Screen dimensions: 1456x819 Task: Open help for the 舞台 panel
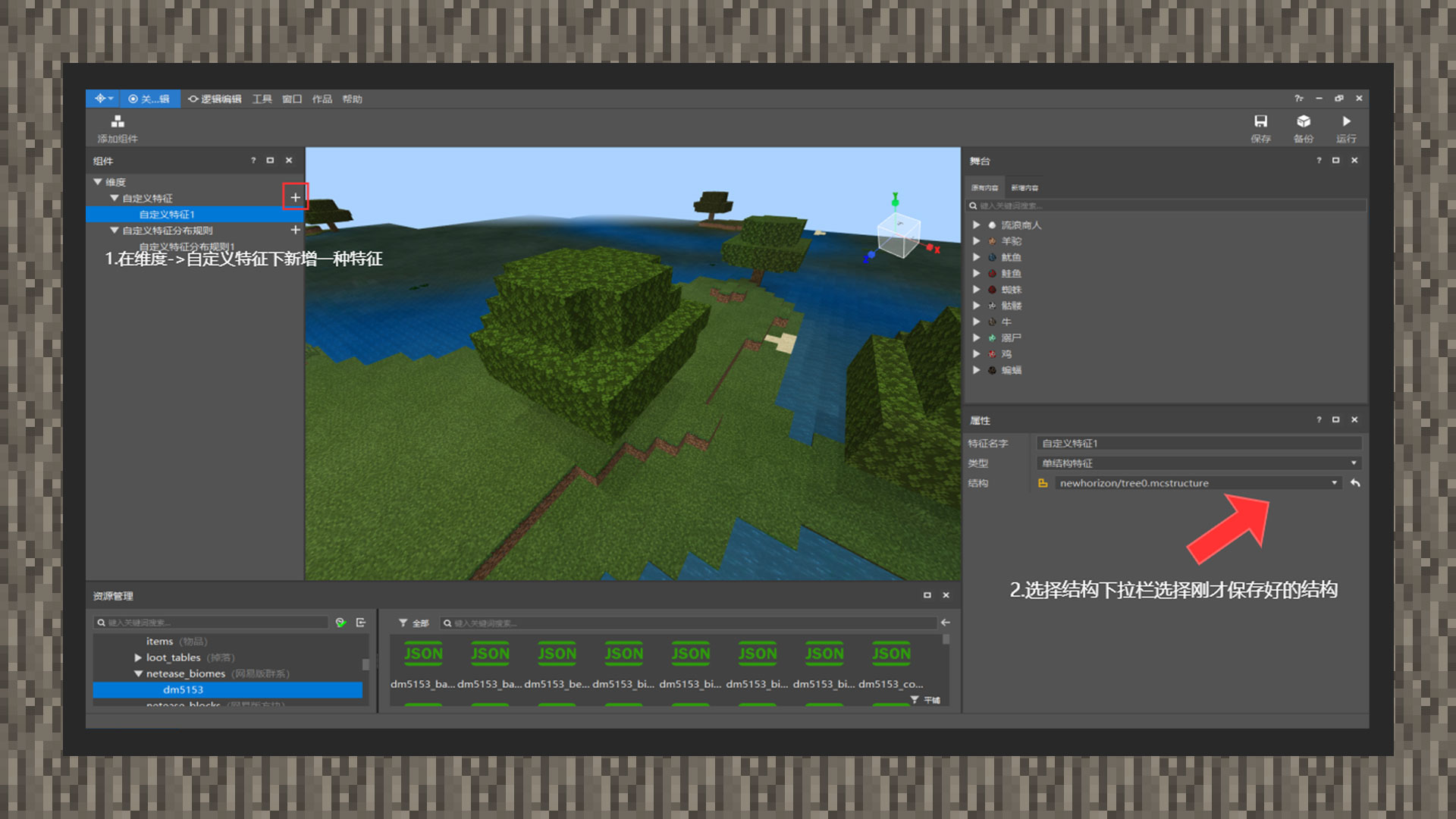pos(1319,161)
